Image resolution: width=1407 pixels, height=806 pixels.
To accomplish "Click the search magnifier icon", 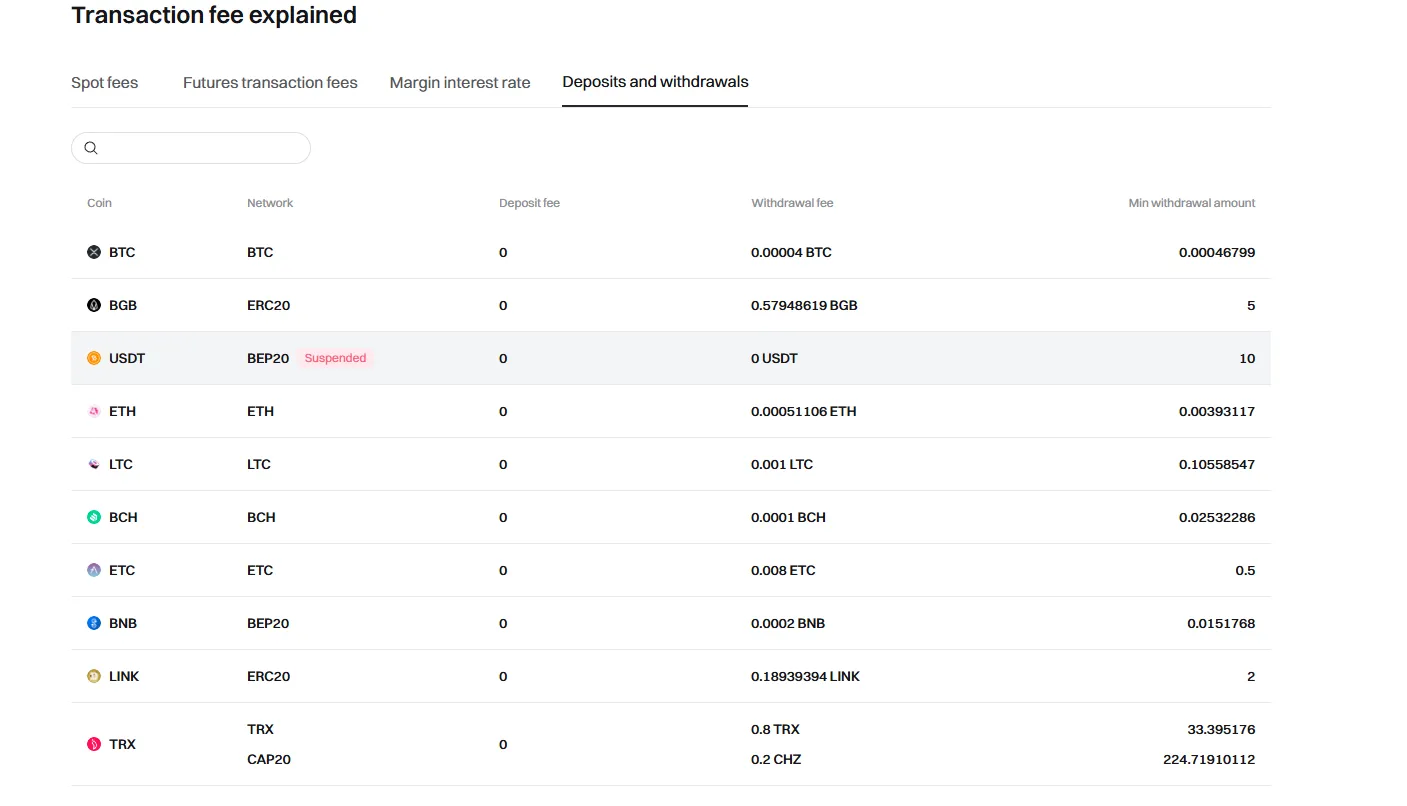I will click(91, 148).
